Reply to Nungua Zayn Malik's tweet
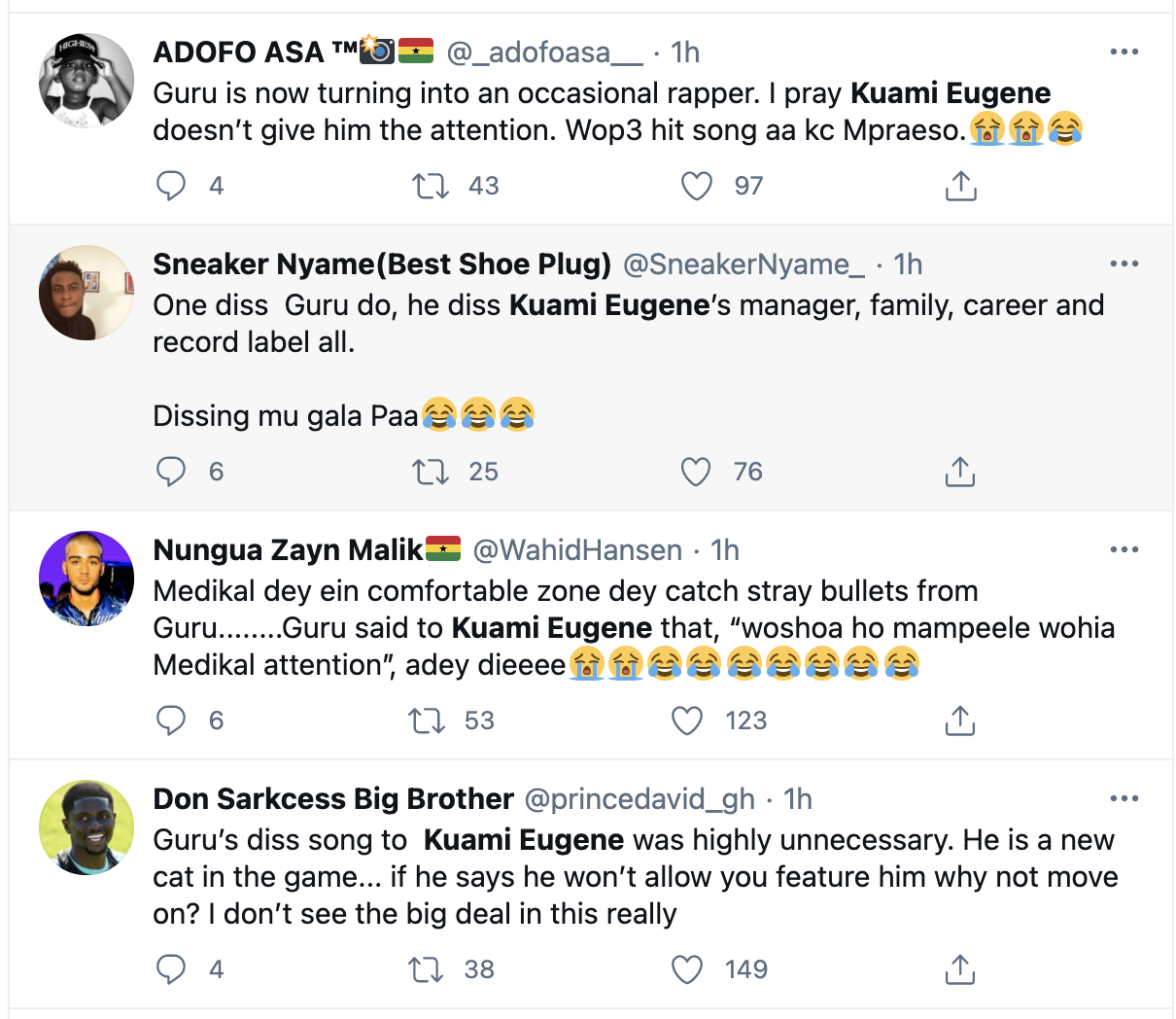Screen dimensions: 1176x1019 click(171, 720)
